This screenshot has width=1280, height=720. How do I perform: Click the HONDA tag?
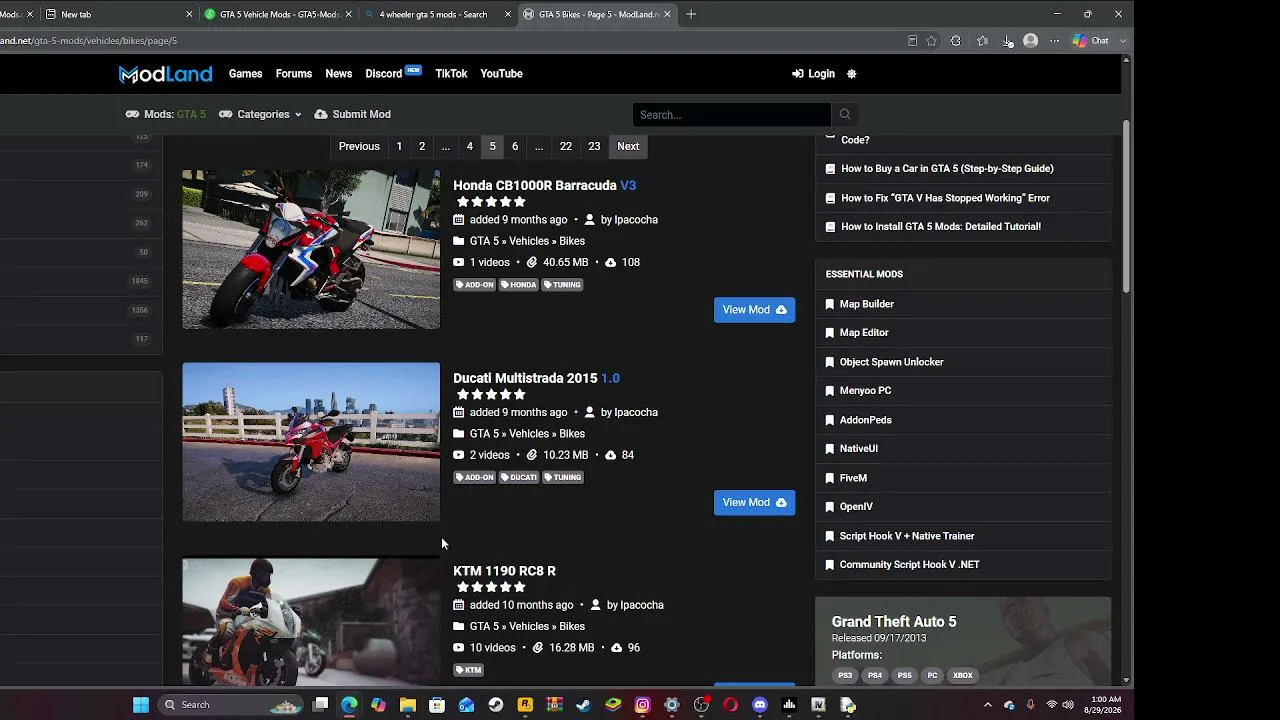[x=518, y=285]
